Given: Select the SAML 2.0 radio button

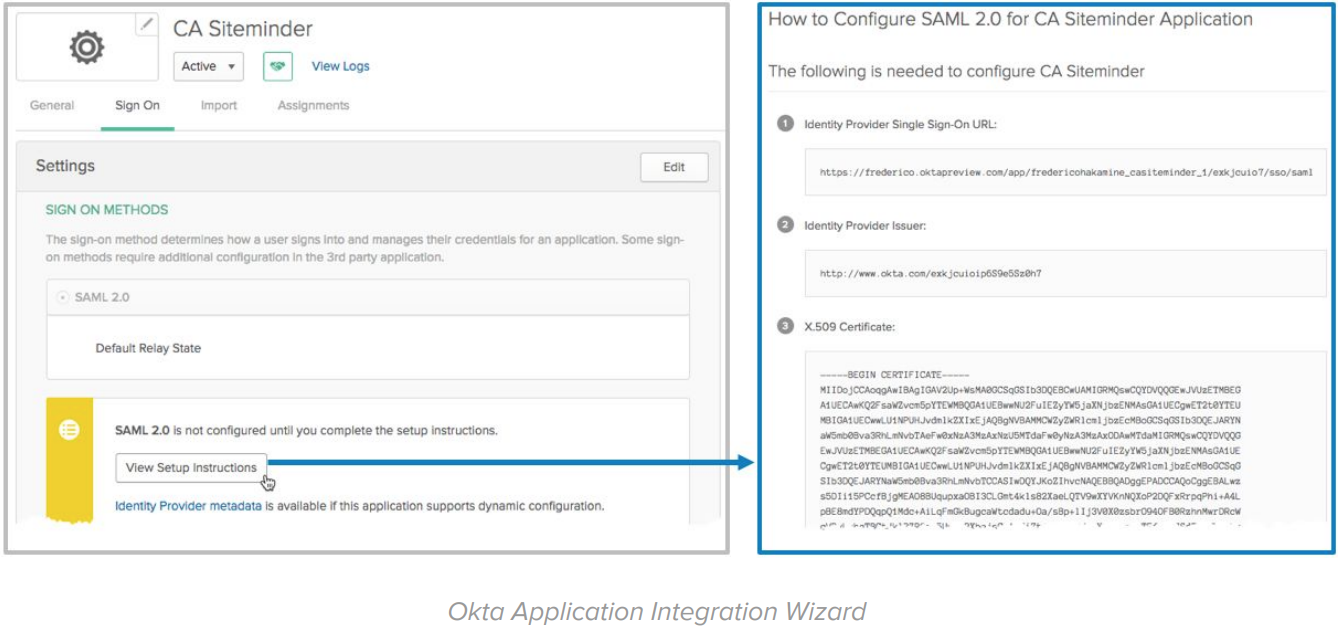Looking at the screenshot, I should tap(64, 298).
